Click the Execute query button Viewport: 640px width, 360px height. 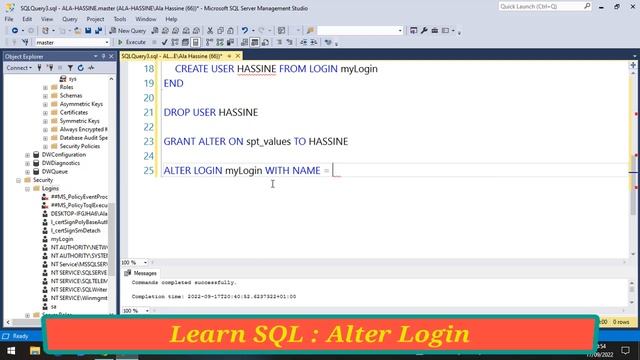(131, 42)
